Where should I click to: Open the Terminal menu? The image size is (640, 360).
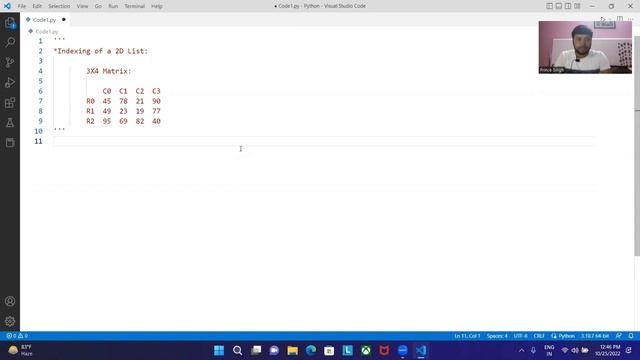[135, 6]
